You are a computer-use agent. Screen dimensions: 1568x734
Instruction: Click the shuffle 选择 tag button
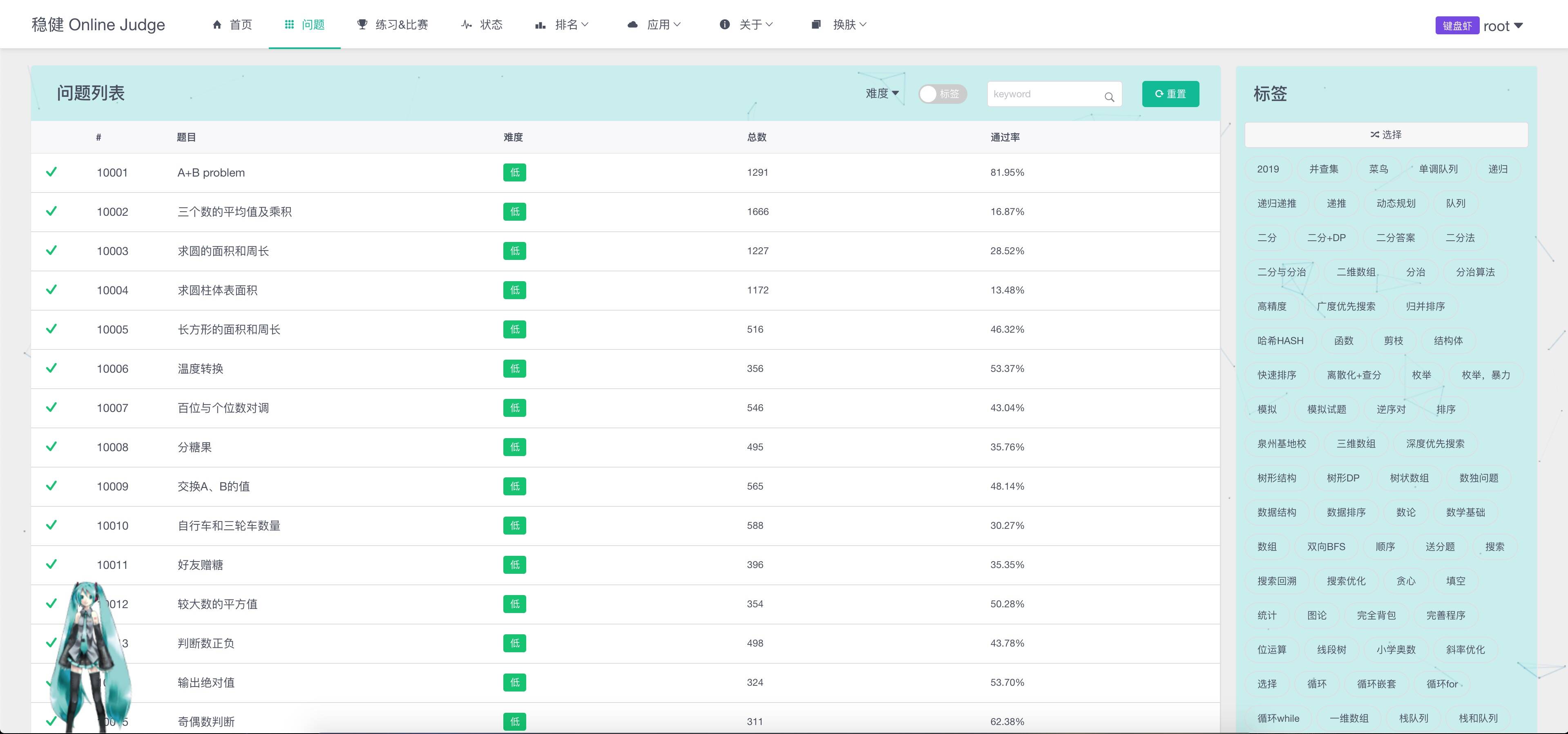(x=1386, y=134)
